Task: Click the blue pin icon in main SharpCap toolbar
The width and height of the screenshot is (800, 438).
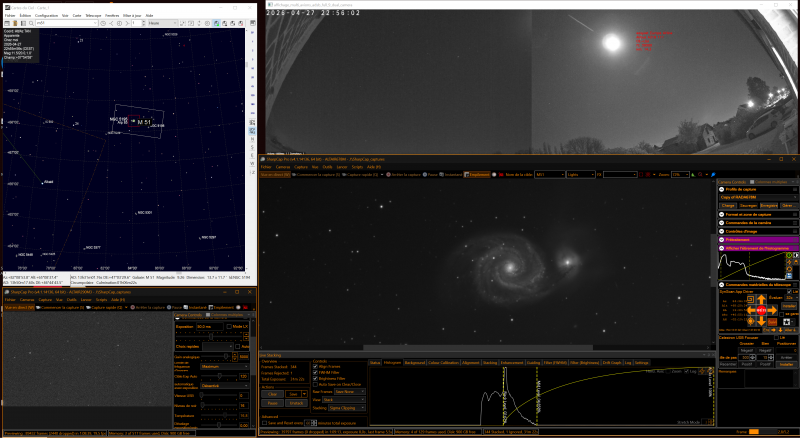Action: coord(714,175)
